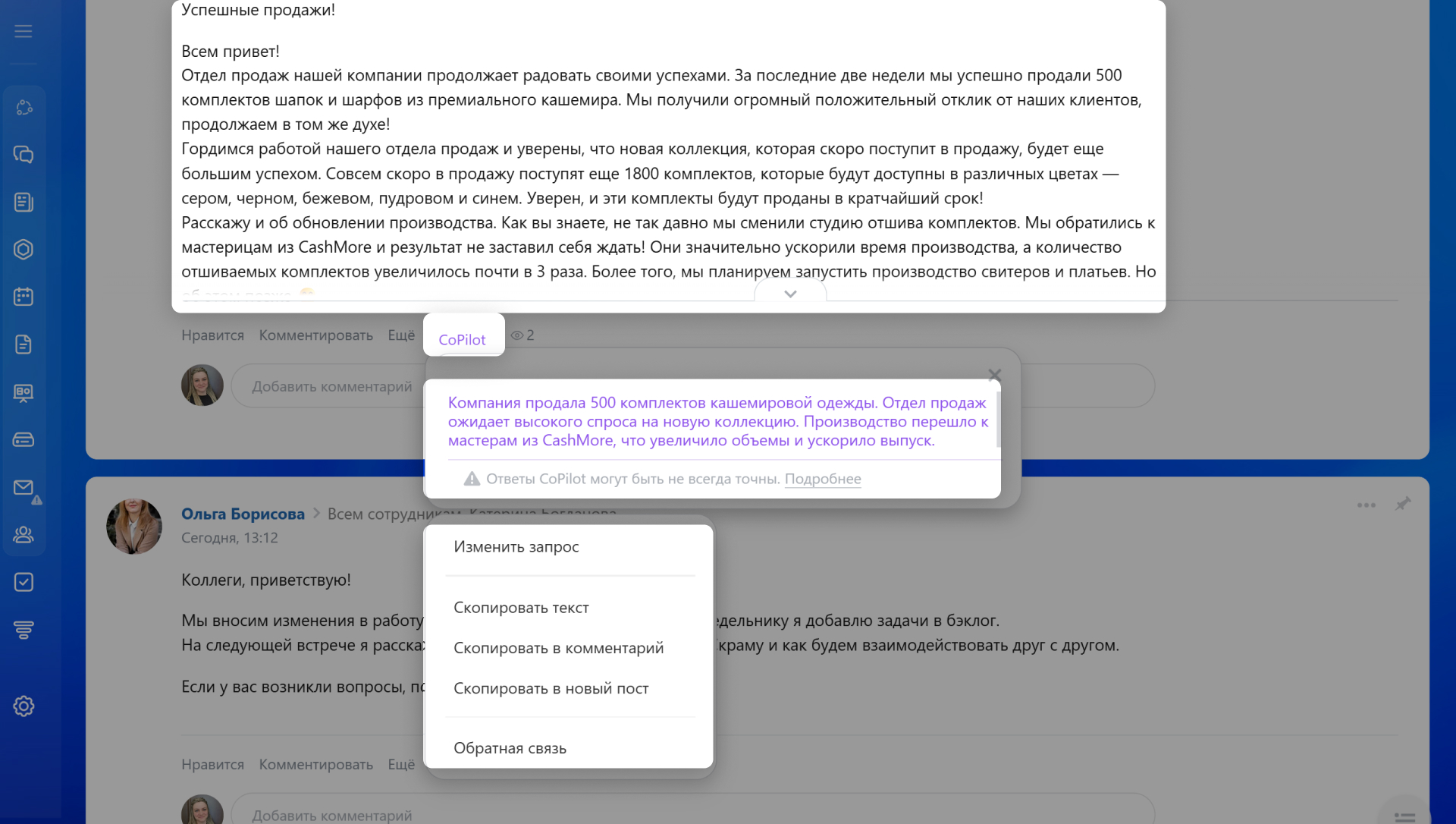Expand the truncated post with chevron
This screenshot has height=824, width=1456.
coord(790,294)
